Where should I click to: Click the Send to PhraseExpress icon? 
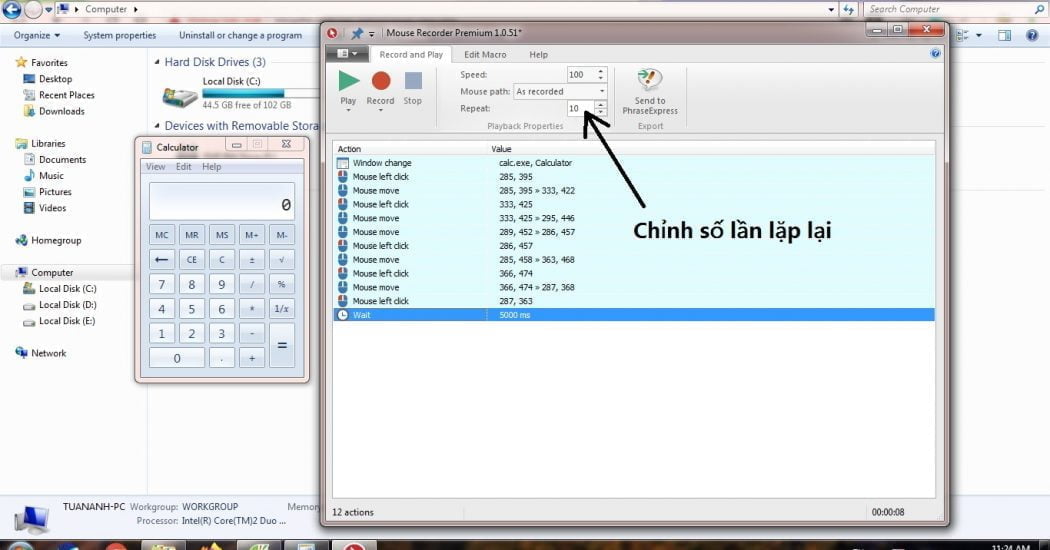click(650, 81)
